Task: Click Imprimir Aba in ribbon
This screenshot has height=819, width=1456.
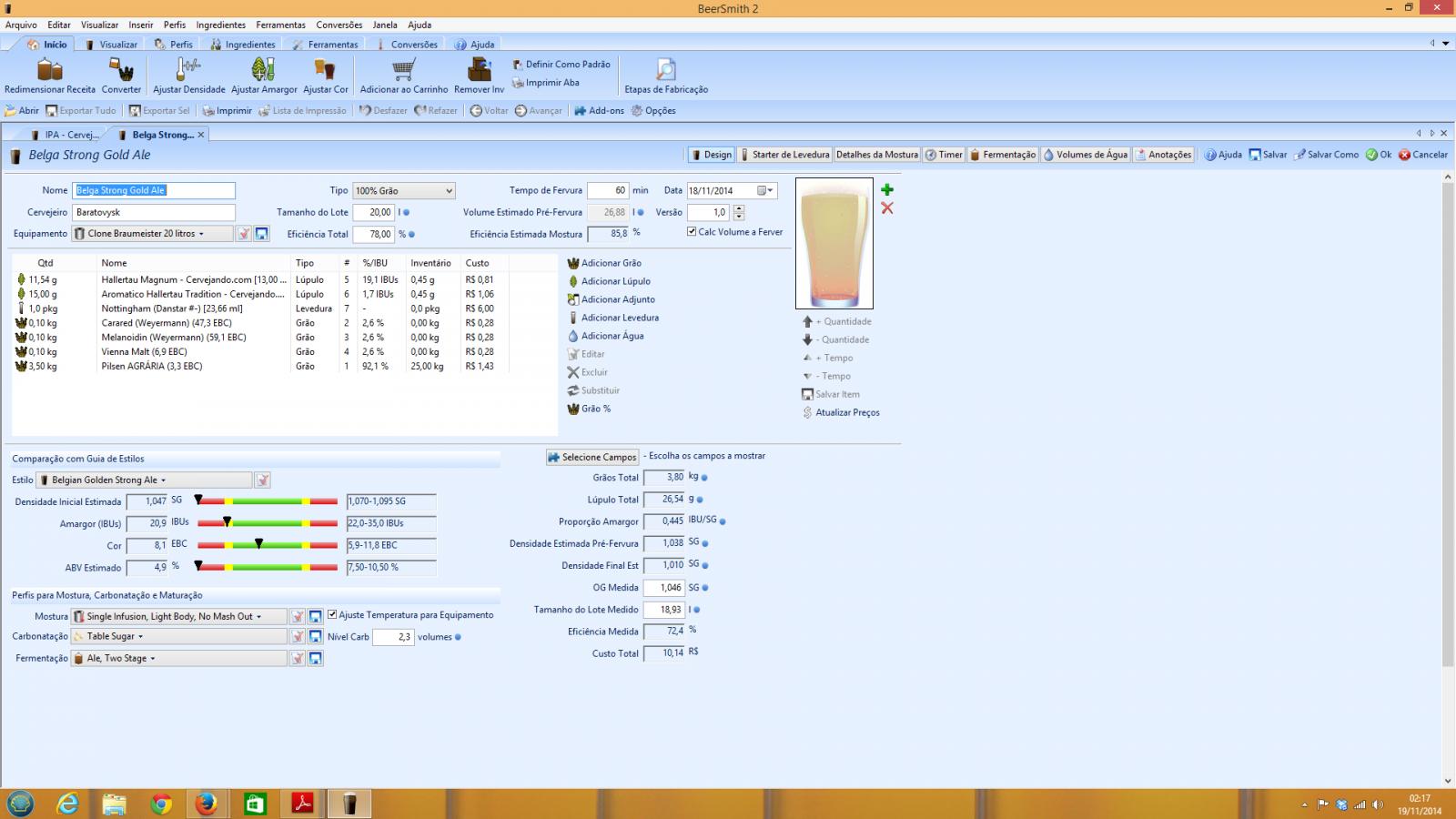Action: (546, 83)
